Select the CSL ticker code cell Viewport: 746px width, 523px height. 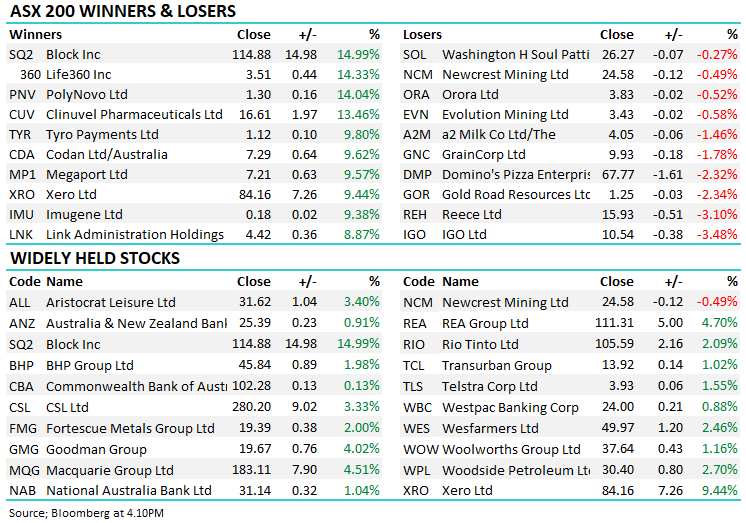click(x=20, y=407)
